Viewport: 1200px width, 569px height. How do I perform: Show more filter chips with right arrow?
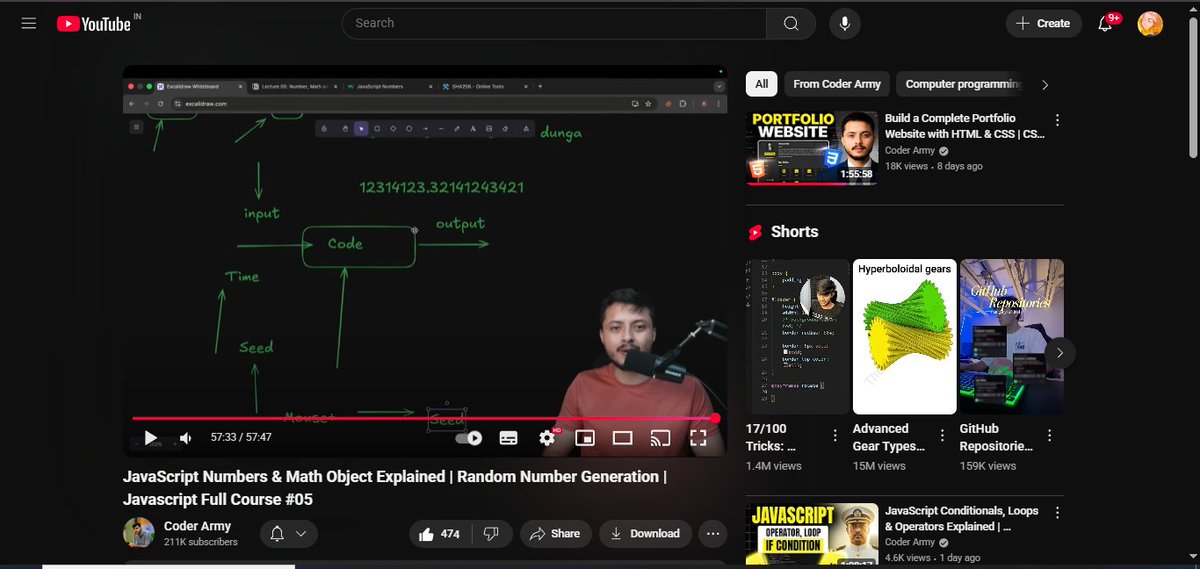(1045, 85)
